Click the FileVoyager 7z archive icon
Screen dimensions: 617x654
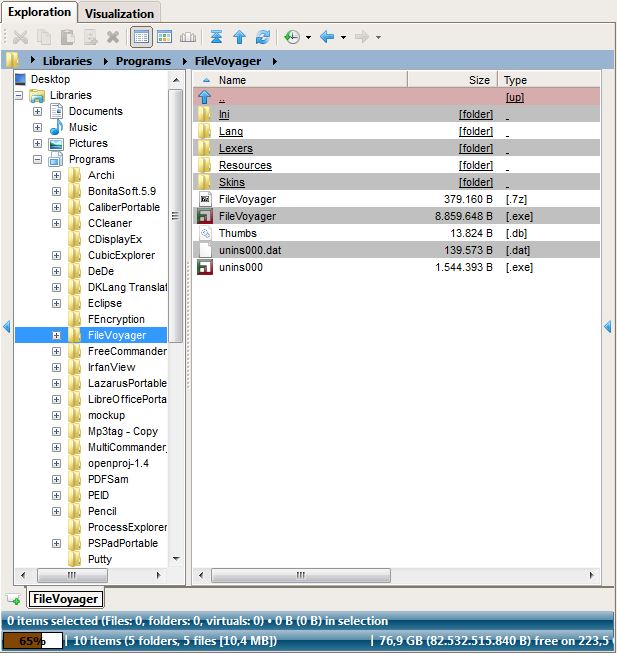coord(205,199)
